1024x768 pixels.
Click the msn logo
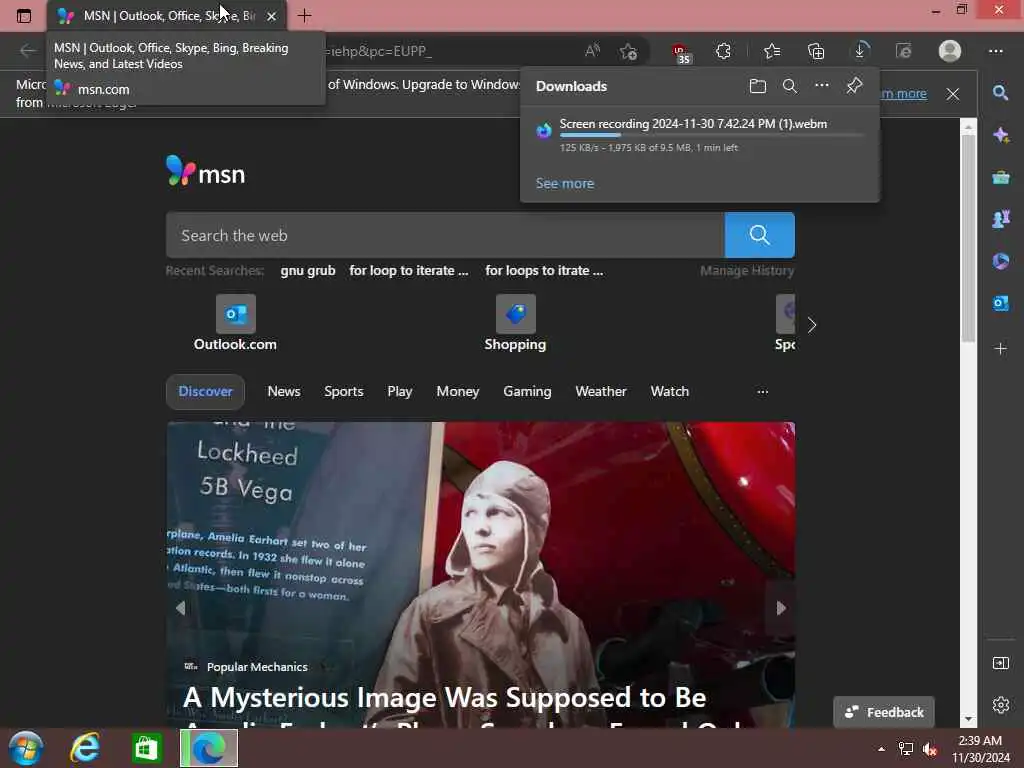point(205,171)
